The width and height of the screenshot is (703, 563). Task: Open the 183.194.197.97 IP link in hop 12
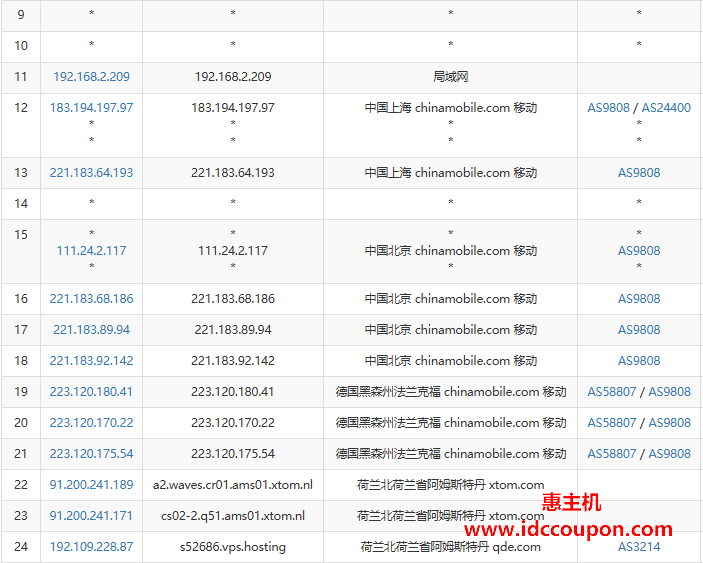(91, 108)
